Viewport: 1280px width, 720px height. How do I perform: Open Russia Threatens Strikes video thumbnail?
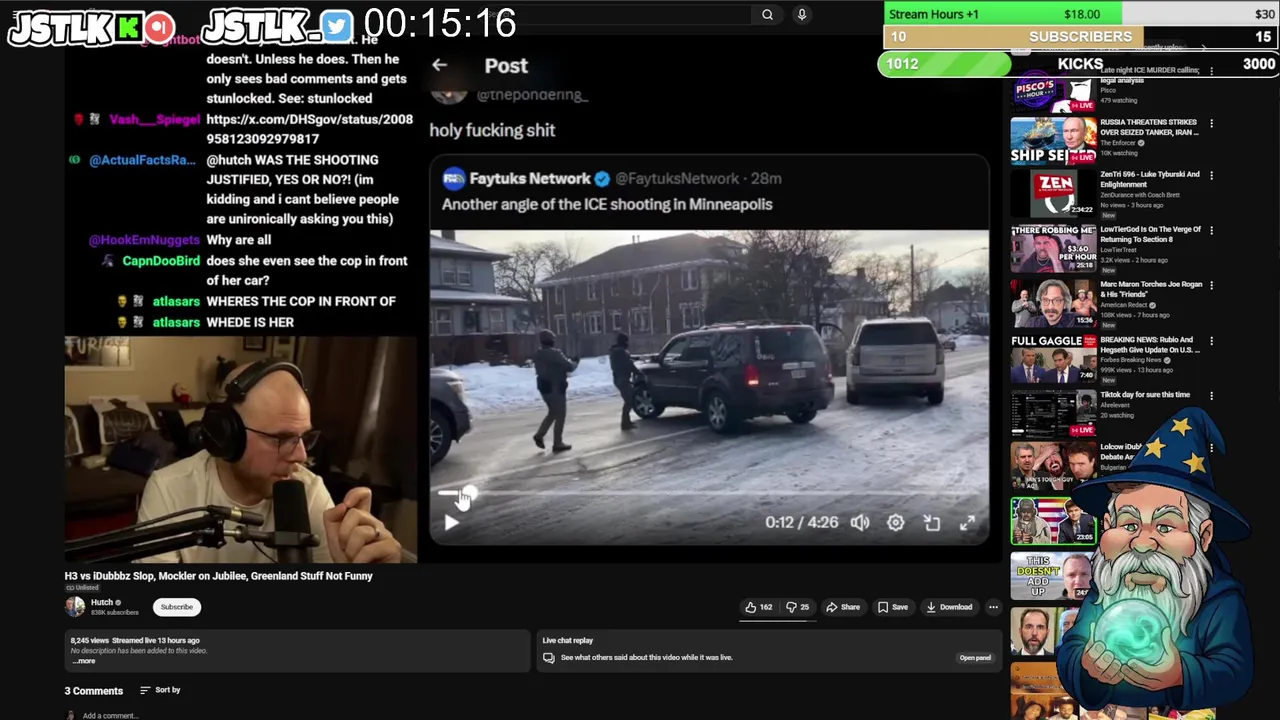click(x=1053, y=141)
